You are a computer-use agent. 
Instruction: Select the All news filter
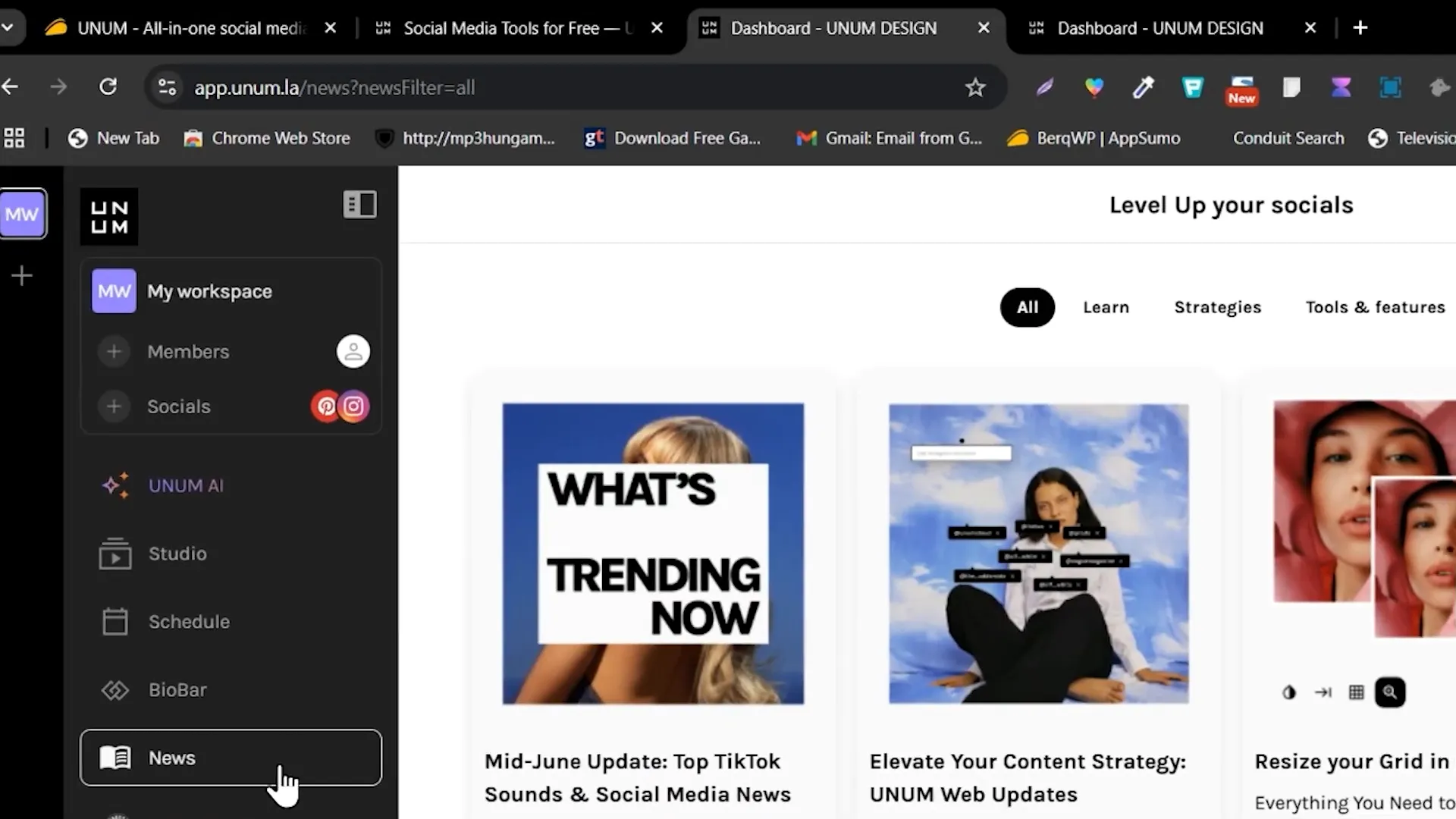(x=1027, y=307)
